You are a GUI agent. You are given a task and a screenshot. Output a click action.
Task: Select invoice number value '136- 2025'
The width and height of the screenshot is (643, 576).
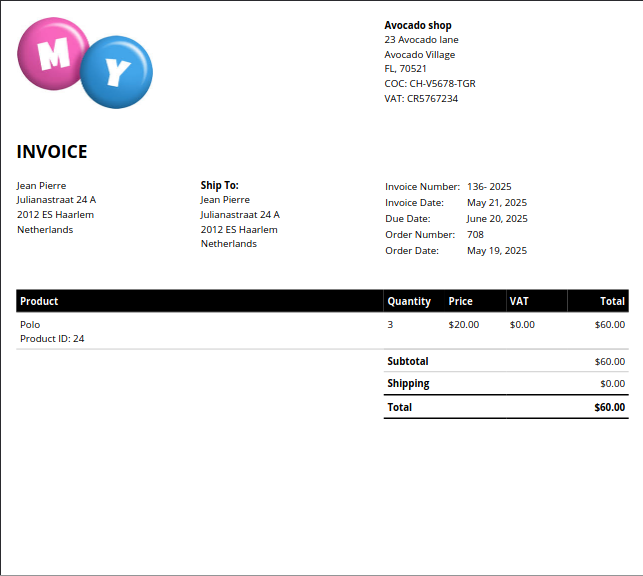click(x=489, y=187)
